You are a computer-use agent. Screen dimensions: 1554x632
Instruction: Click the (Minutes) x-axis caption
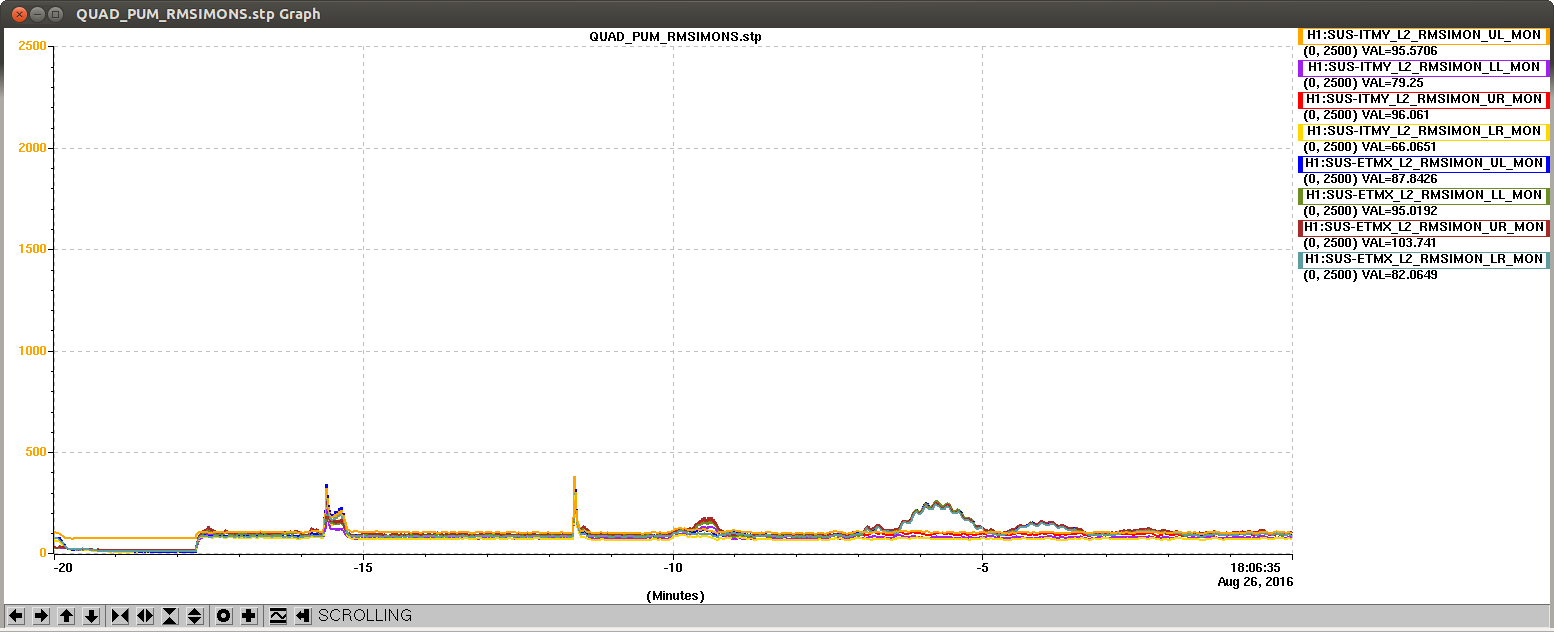click(676, 596)
